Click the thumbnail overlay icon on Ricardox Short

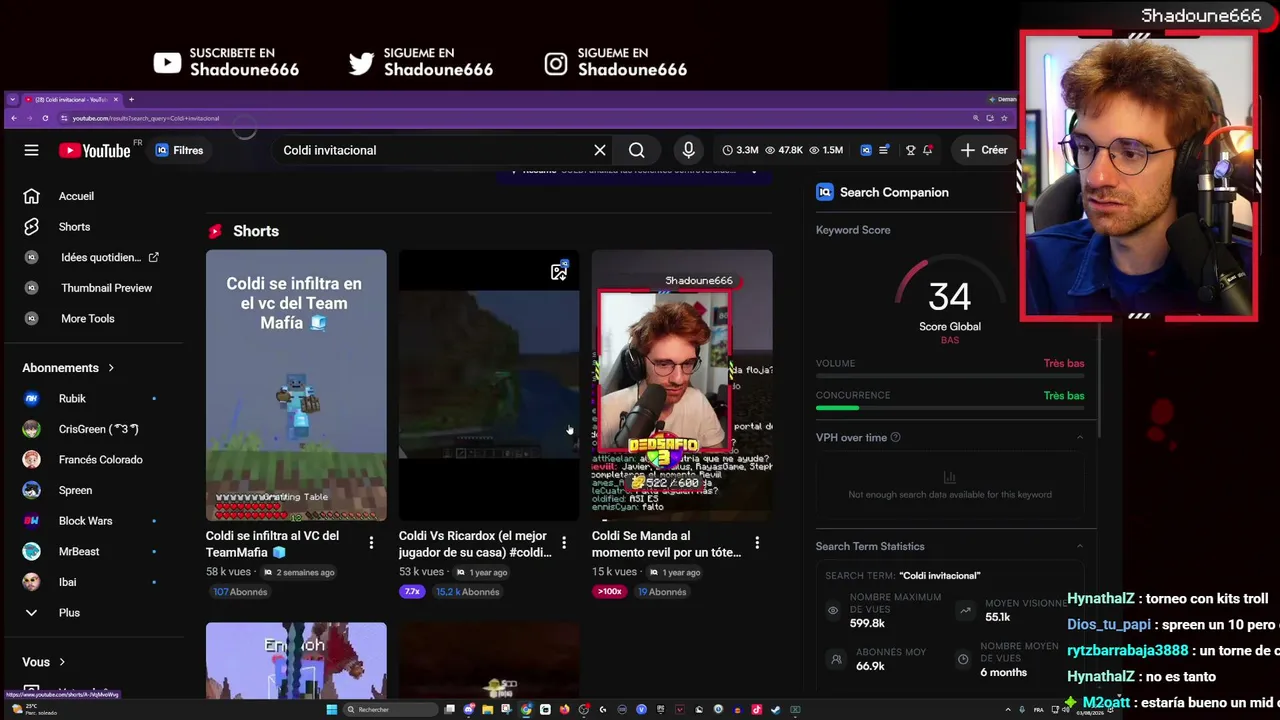559,271
